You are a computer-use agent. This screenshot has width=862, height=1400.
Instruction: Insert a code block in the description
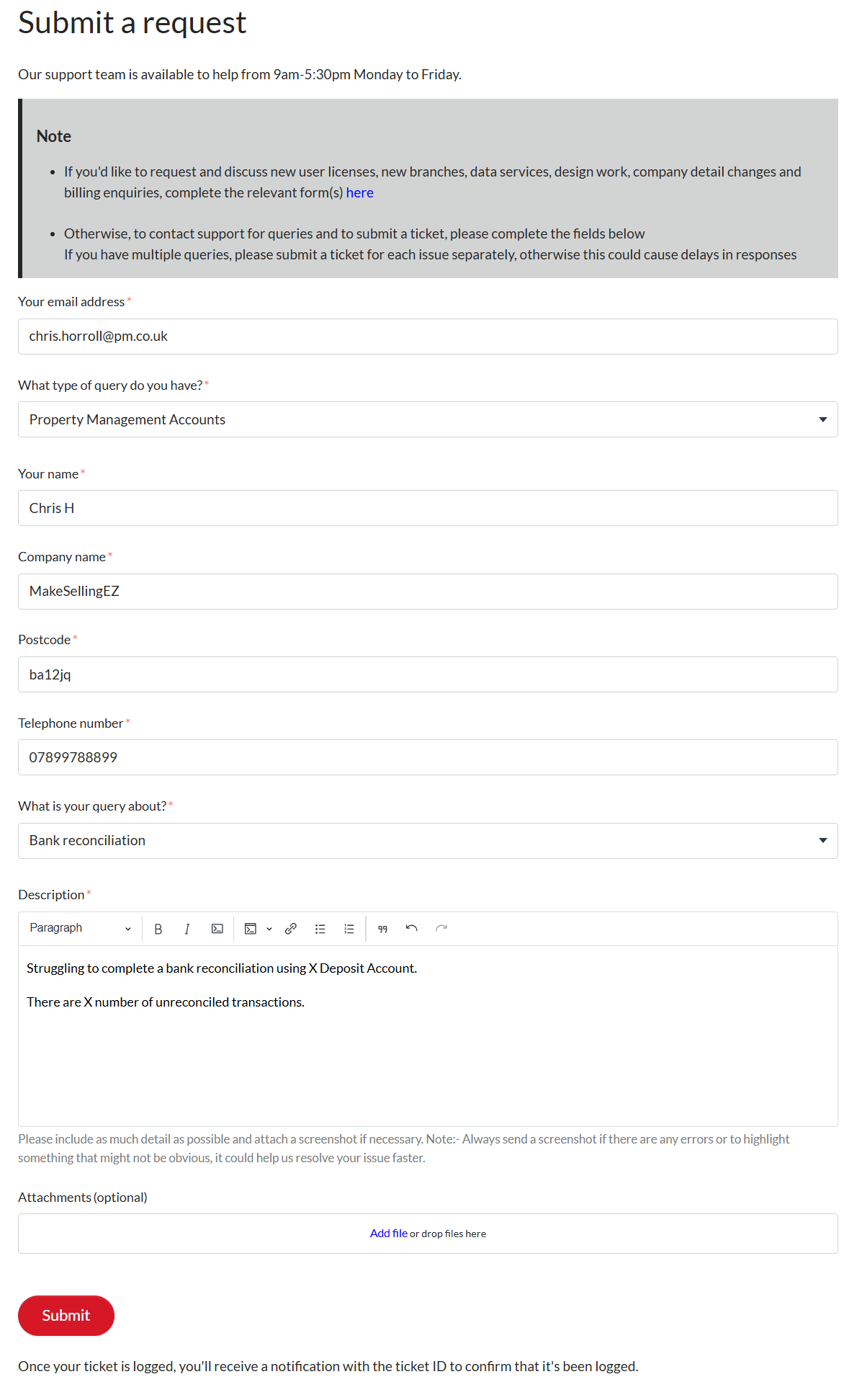(x=251, y=928)
